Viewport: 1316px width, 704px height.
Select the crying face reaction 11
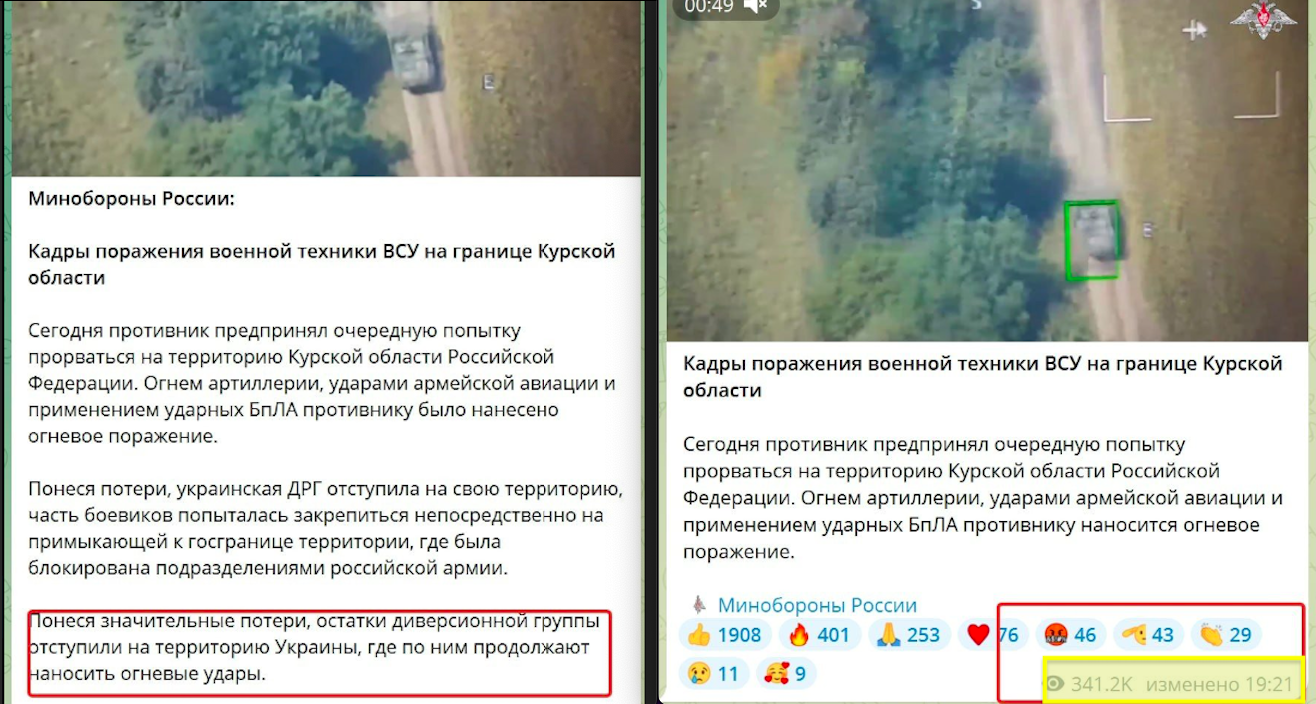pyautogui.click(x=713, y=674)
